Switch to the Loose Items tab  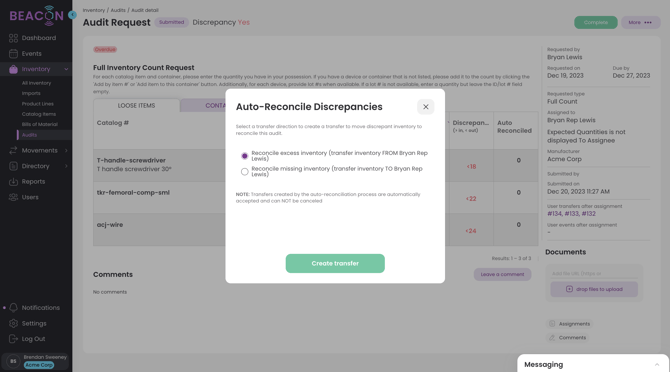click(136, 105)
